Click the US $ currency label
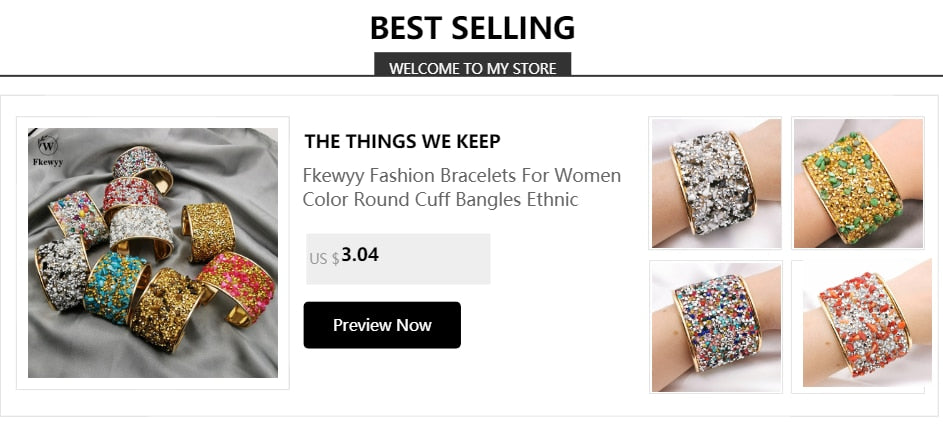This screenshot has height=437, width=943. pyautogui.click(x=323, y=259)
